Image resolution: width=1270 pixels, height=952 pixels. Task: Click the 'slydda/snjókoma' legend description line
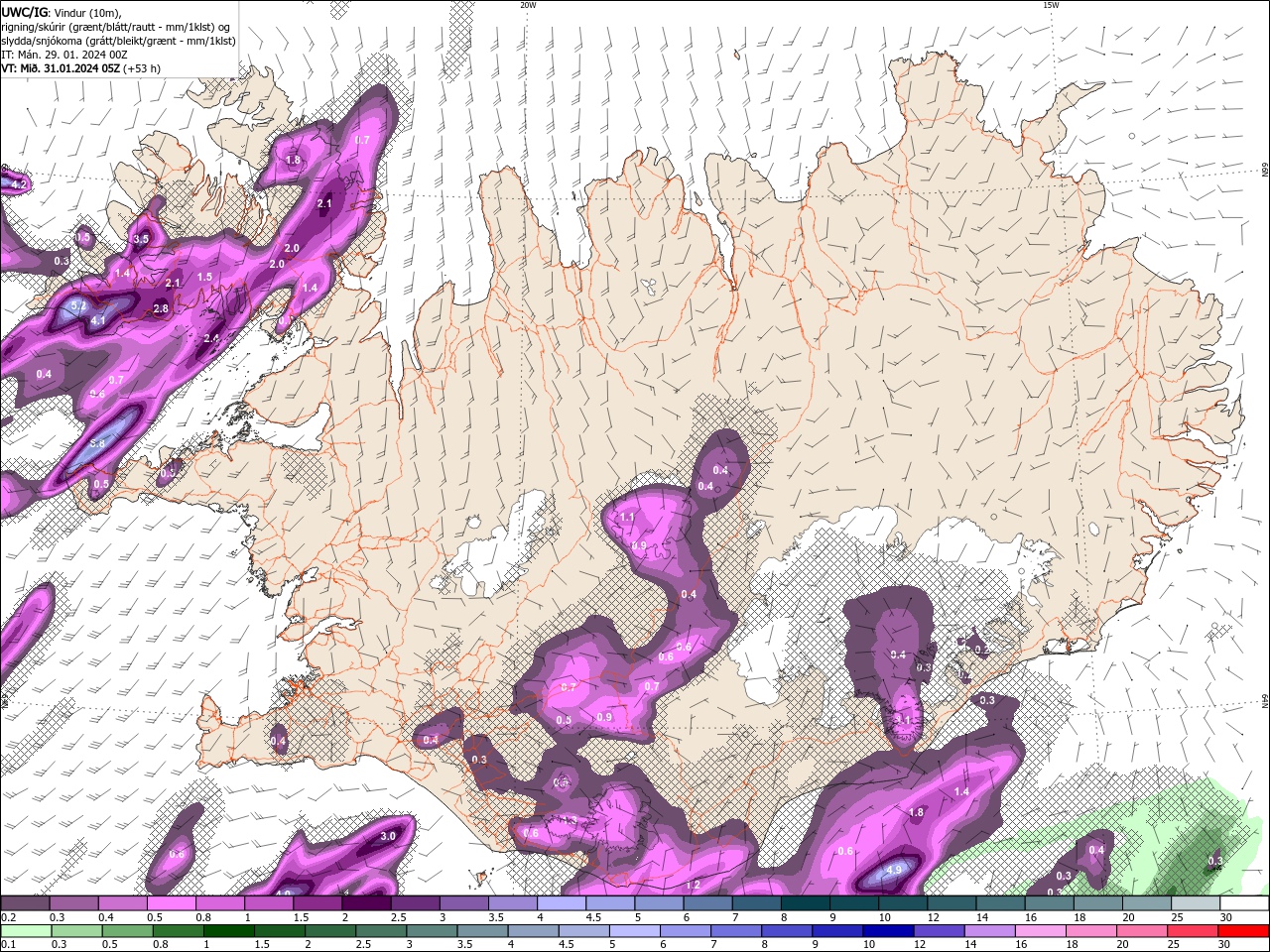coord(118,41)
